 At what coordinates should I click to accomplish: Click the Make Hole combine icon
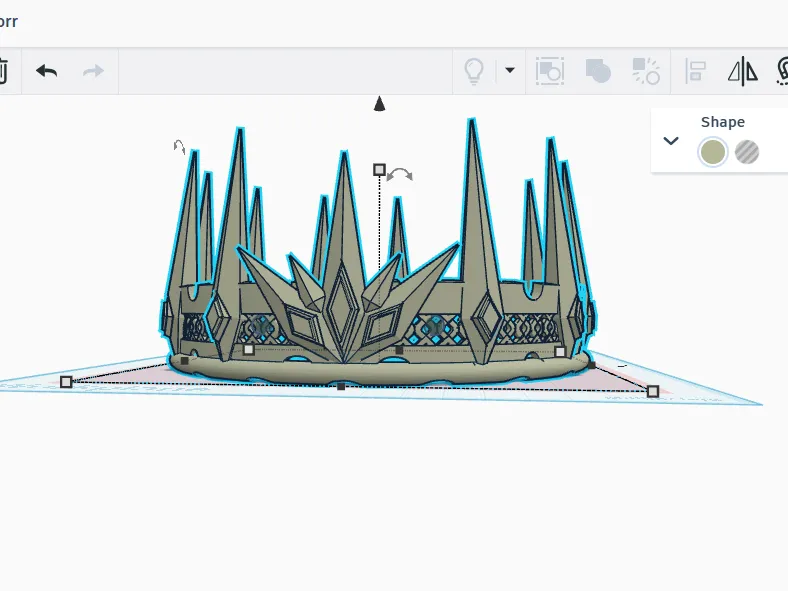pyautogui.click(x=598, y=71)
